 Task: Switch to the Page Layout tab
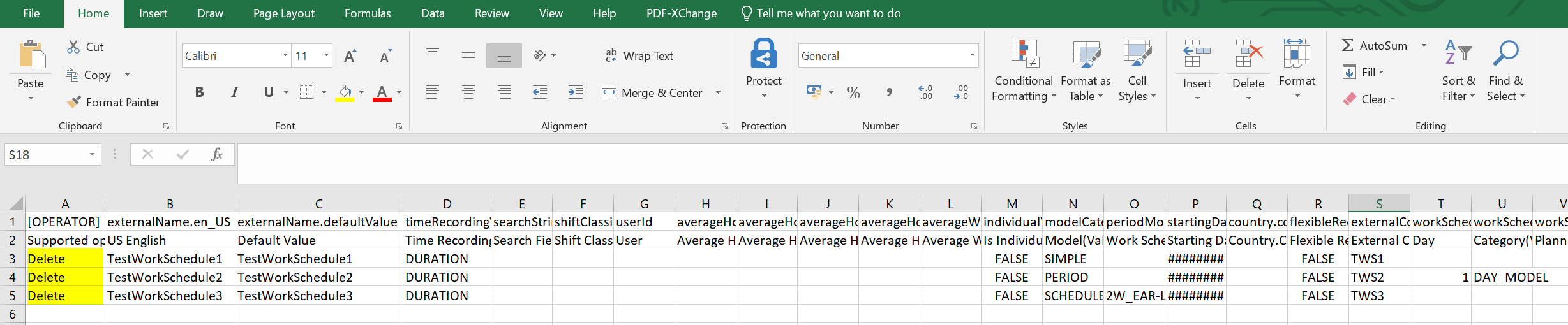click(x=284, y=13)
